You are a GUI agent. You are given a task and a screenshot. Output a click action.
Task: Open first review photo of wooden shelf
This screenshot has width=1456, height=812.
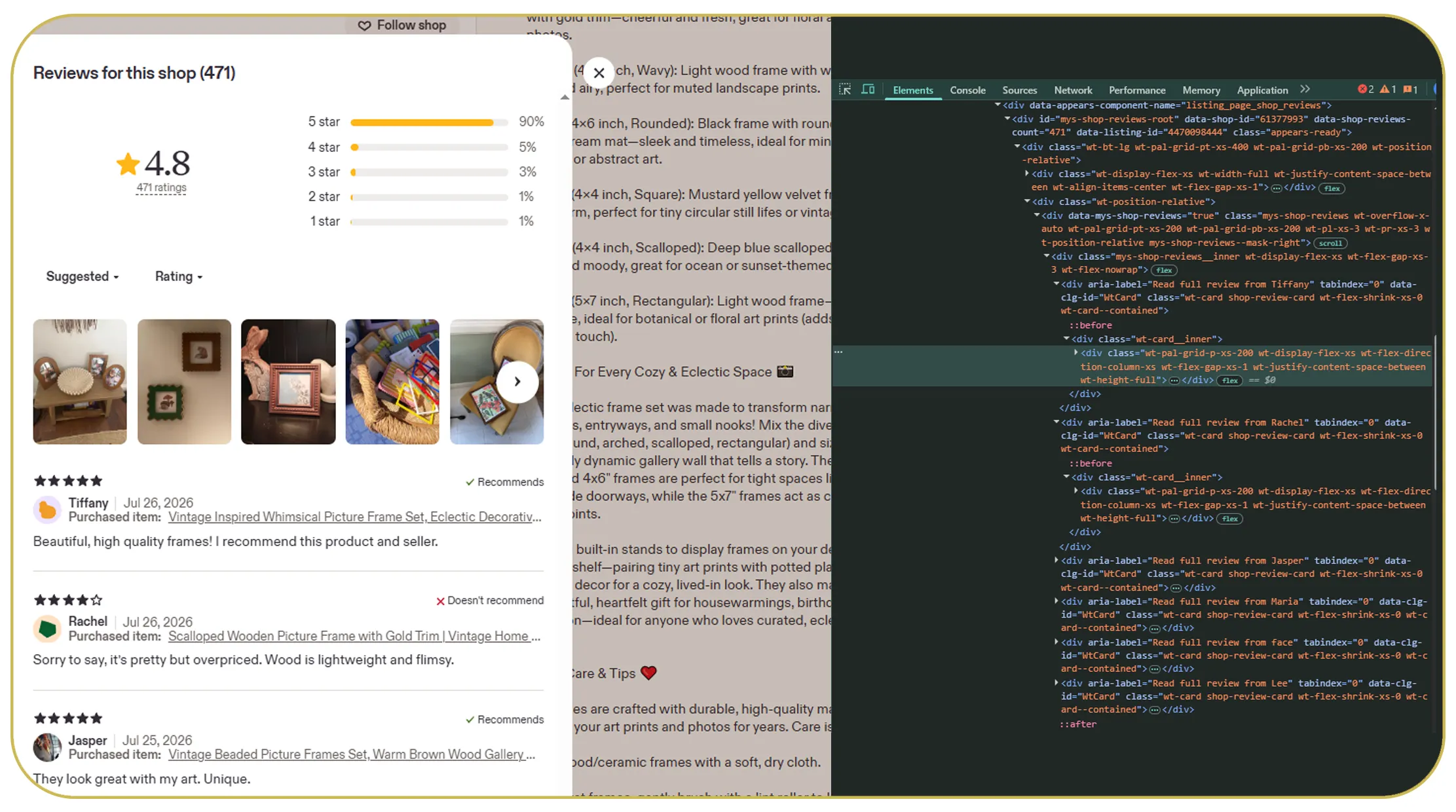point(80,381)
